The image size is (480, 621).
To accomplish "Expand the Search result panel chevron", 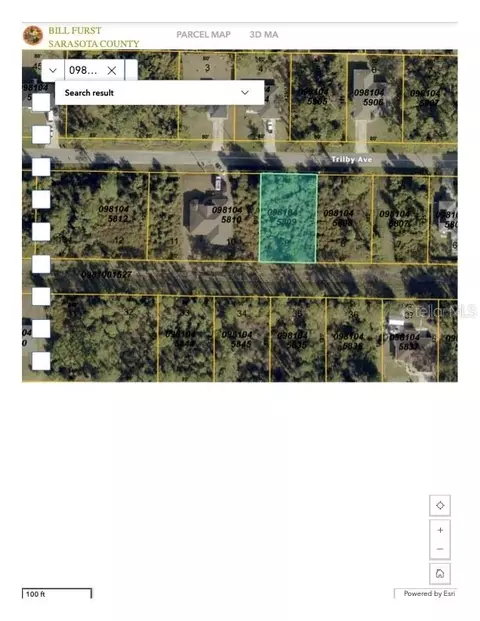I will (245, 93).
